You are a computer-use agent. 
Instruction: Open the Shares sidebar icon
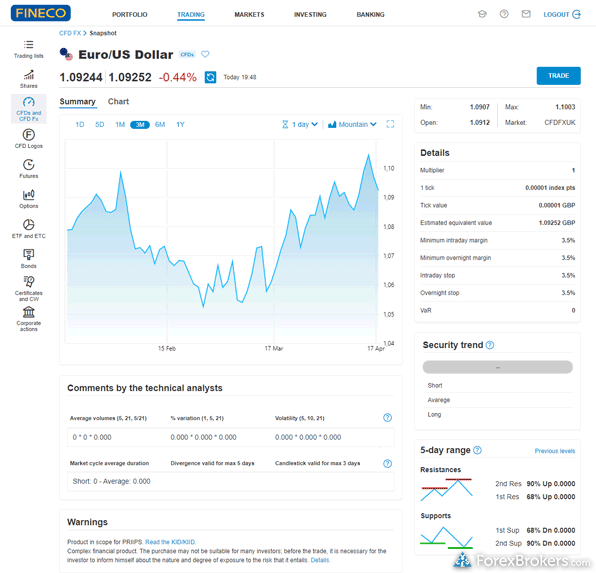(29, 79)
